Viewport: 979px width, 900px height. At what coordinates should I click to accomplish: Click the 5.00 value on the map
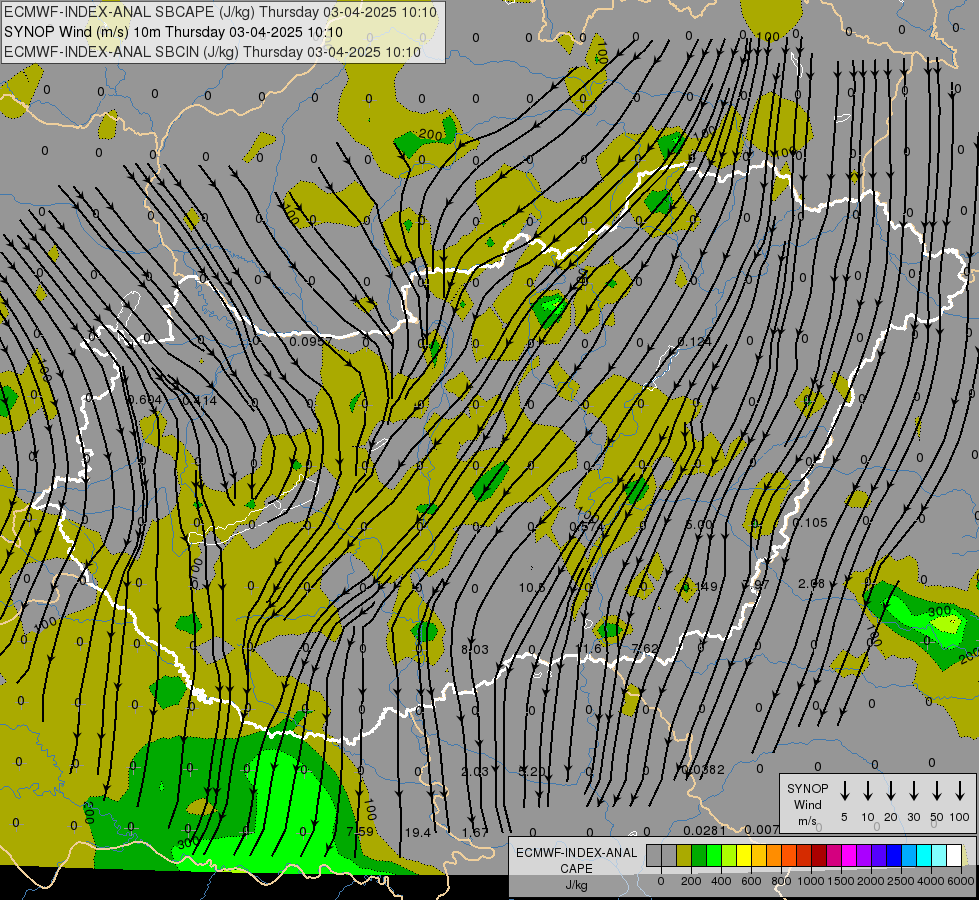(x=699, y=525)
